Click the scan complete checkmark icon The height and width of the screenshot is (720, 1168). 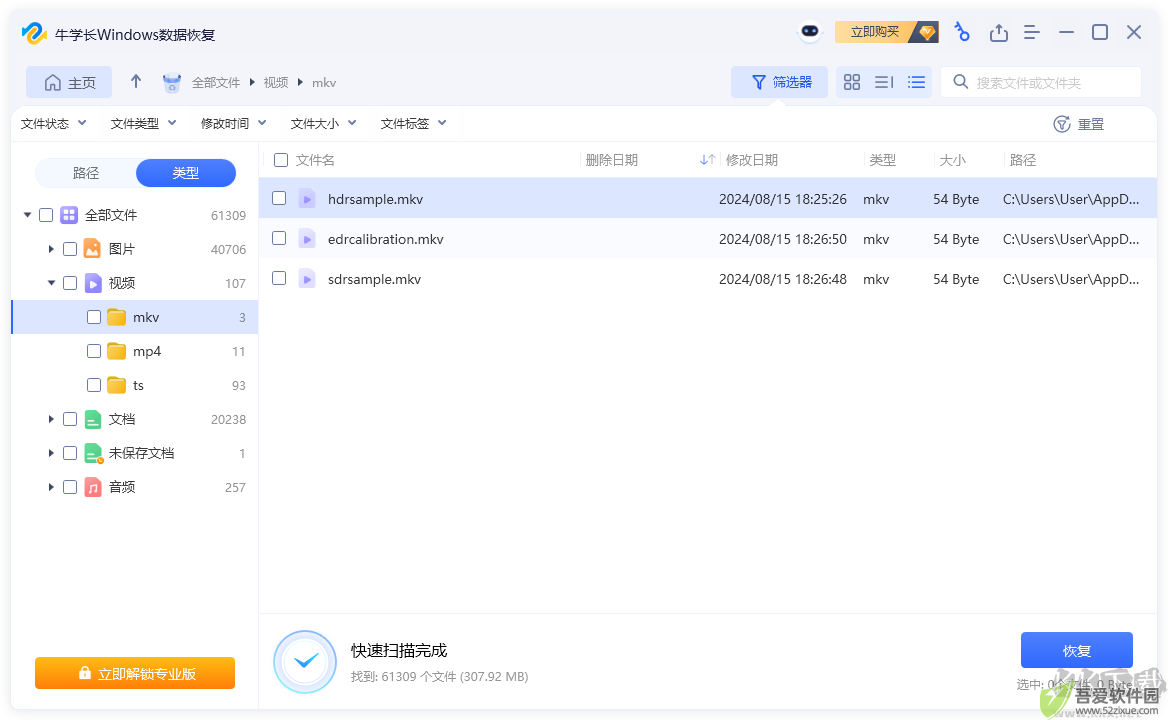(x=305, y=661)
